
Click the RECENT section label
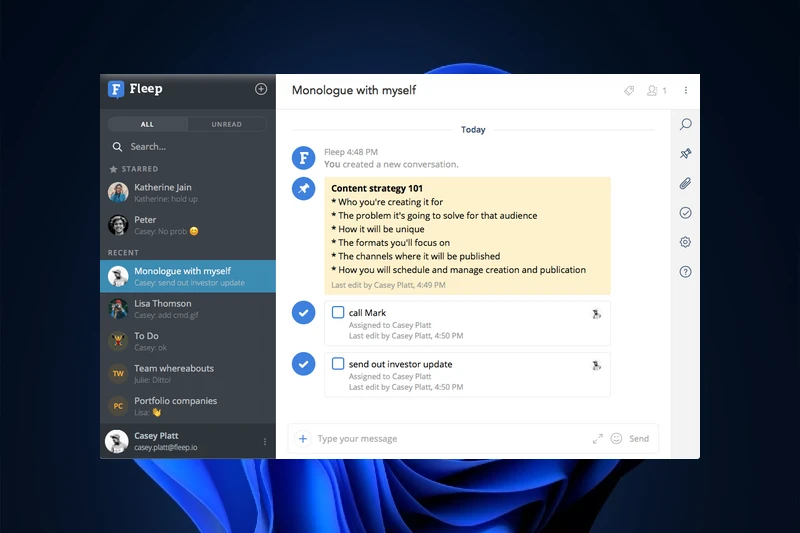(123, 252)
